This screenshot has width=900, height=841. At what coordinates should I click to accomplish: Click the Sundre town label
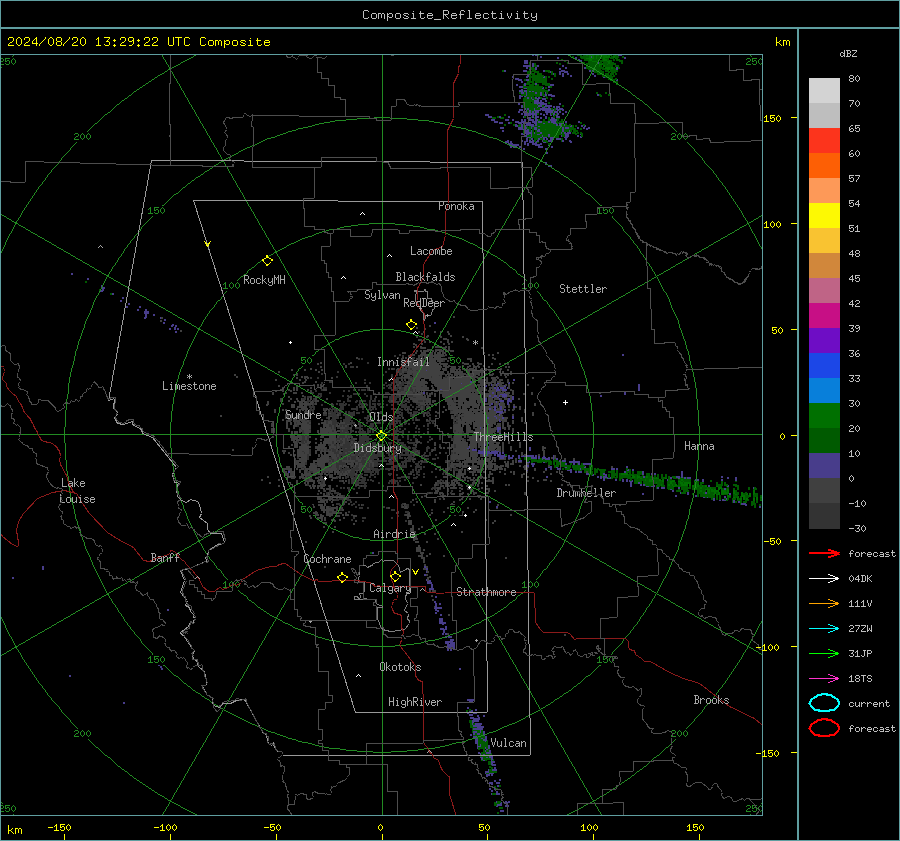click(303, 415)
